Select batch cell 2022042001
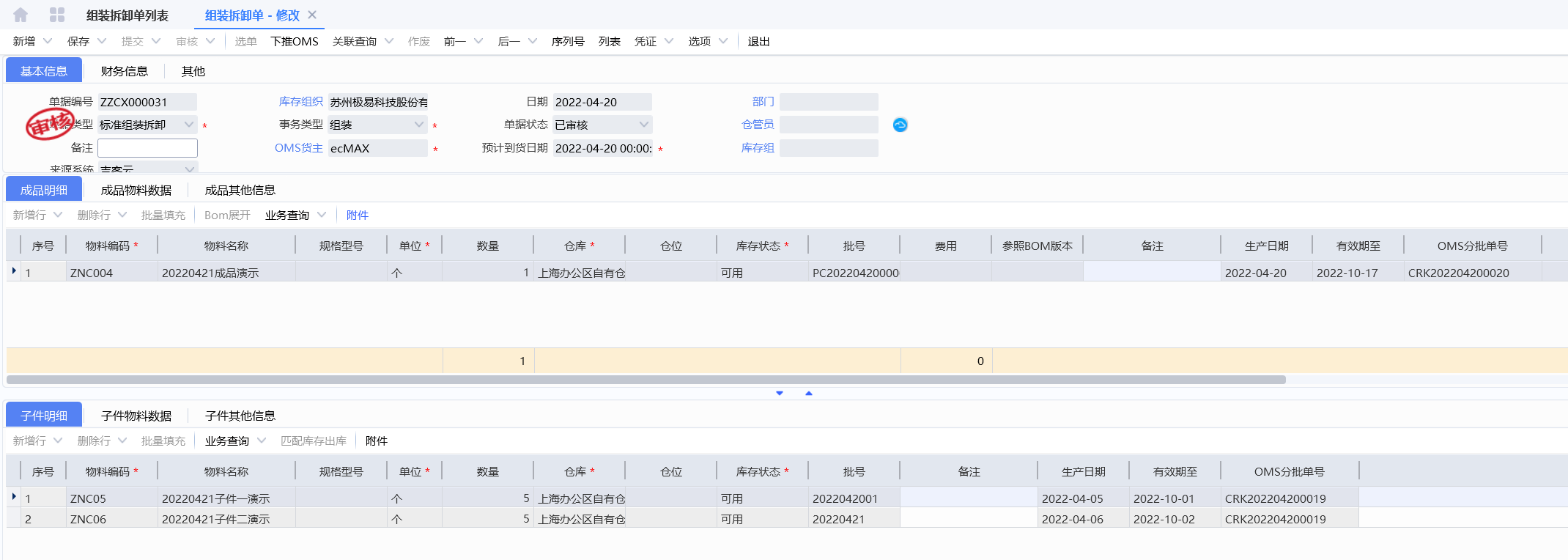The height and width of the screenshot is (560, 1568). click(854, 498)
